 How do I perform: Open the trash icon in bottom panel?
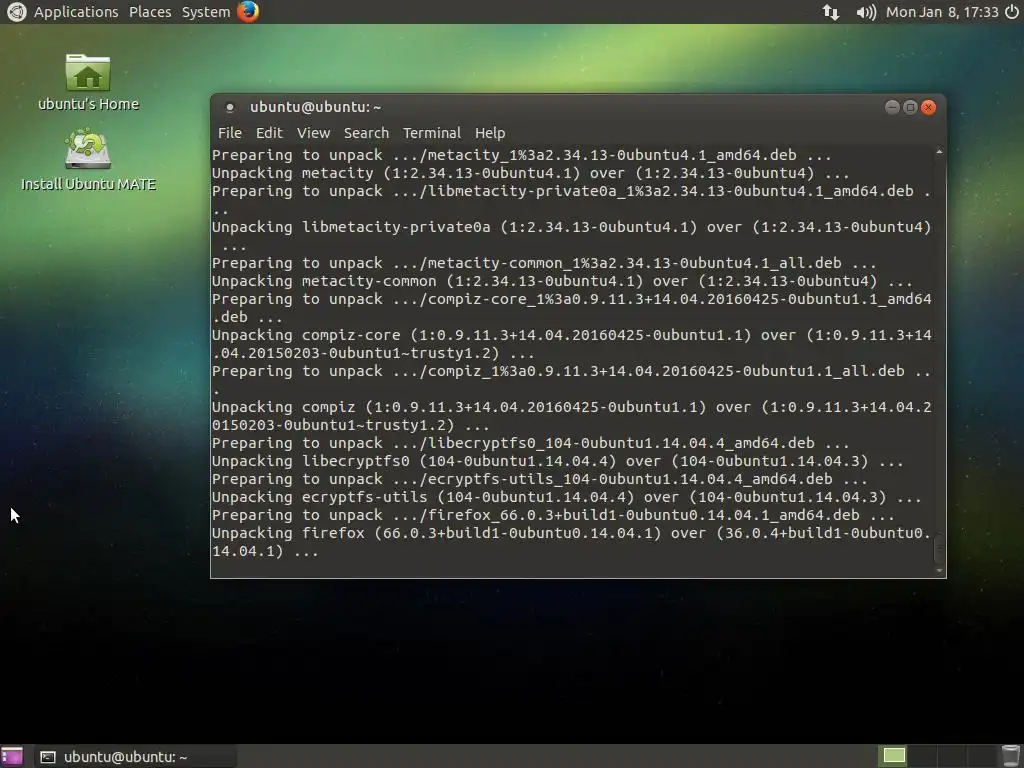pyautogui.click(x=1011, y=756)
